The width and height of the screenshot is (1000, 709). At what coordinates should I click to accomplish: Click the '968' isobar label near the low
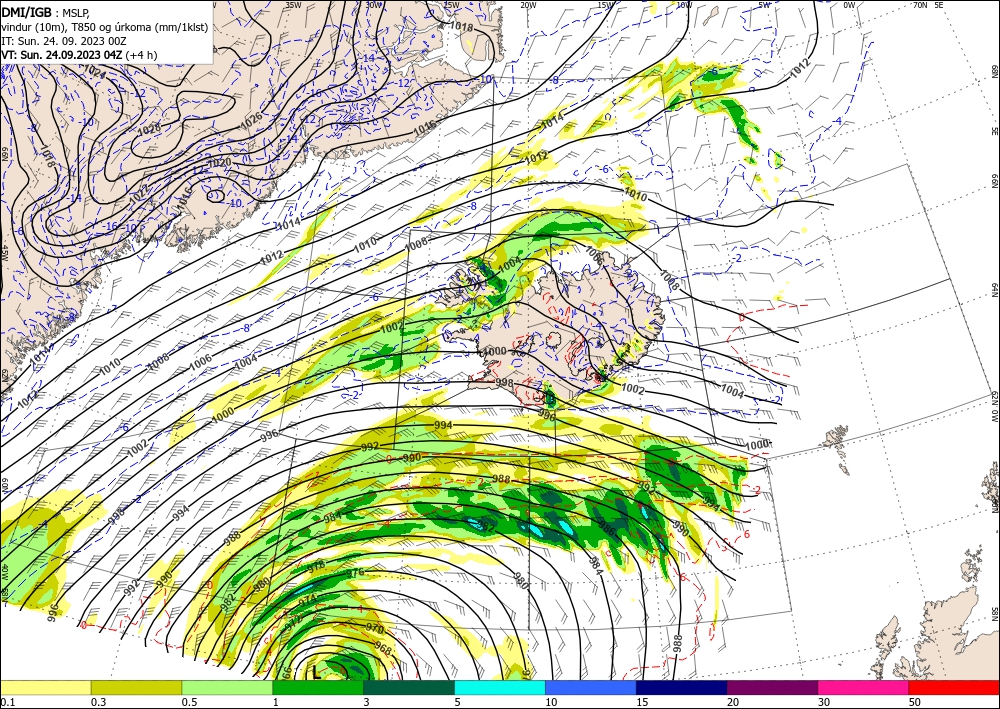click(383, 649)
